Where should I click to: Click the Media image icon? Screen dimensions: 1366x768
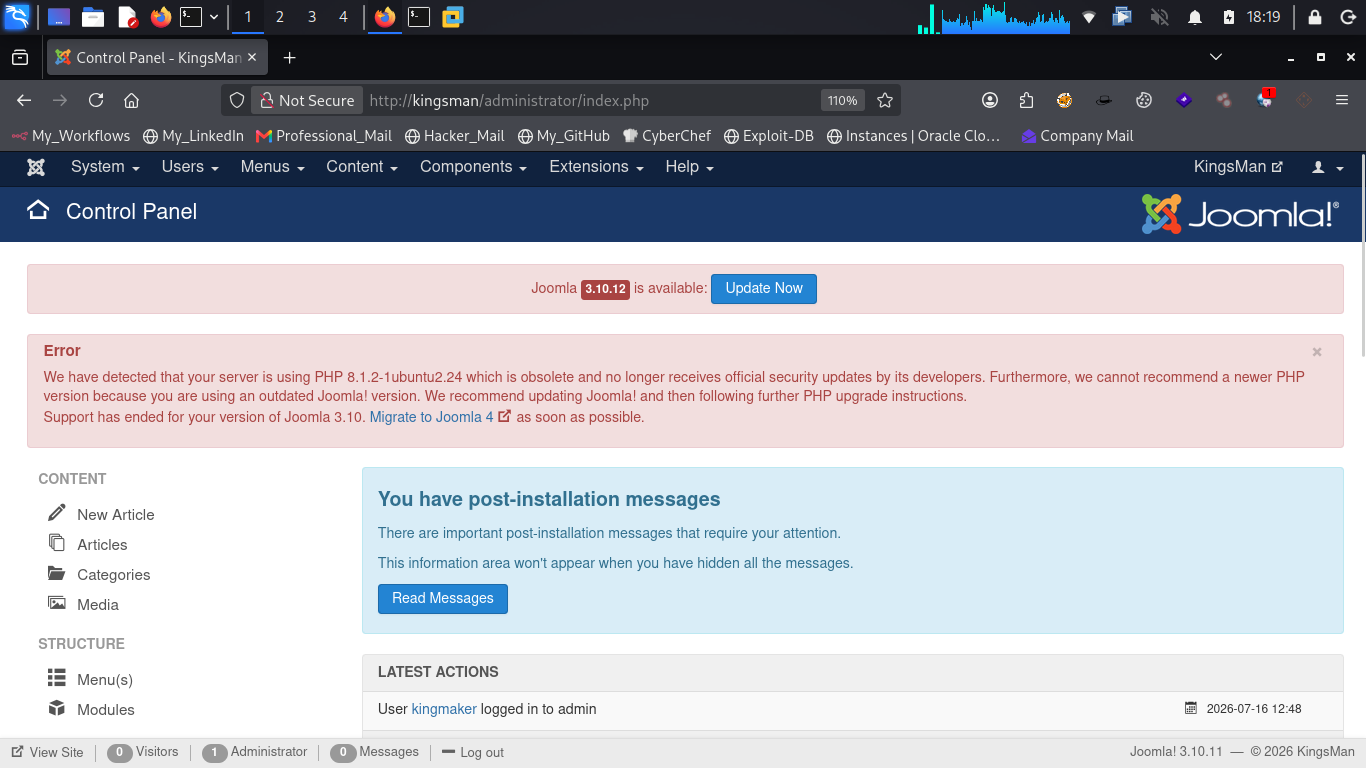point(57,603)
